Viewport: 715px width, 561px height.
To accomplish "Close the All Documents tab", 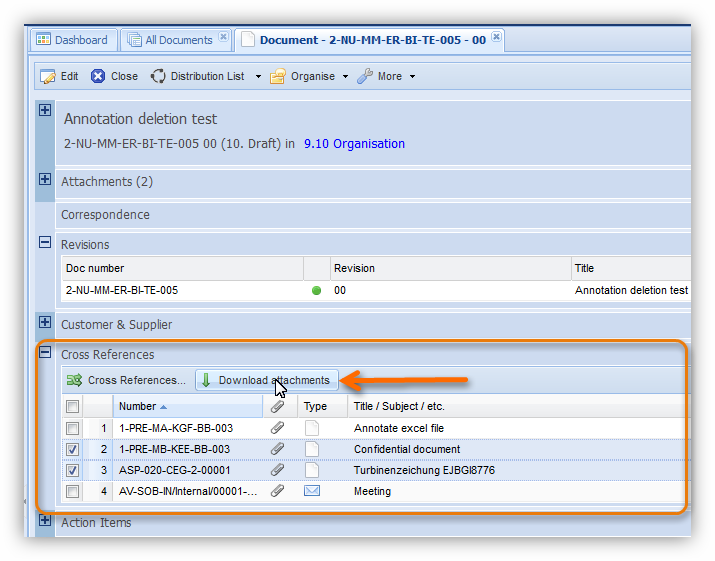I will click(x=223, y=36).
